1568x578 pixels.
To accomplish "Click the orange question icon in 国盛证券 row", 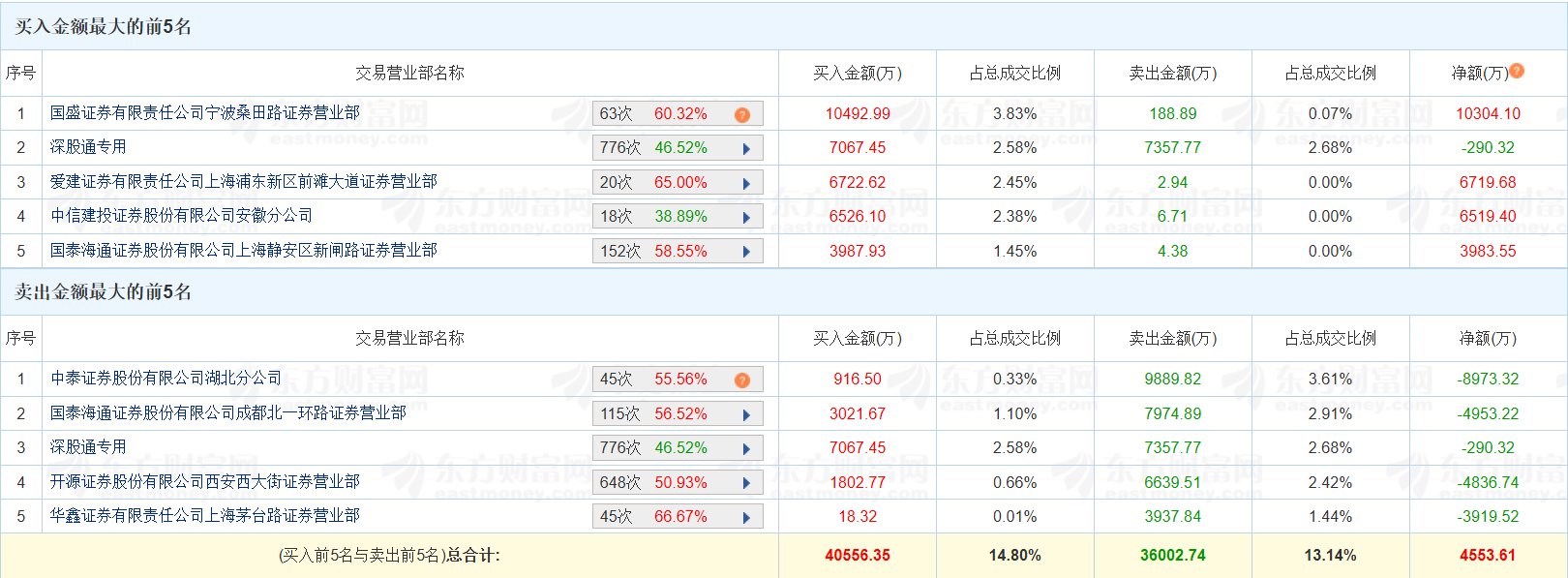I will click(742, 114).
